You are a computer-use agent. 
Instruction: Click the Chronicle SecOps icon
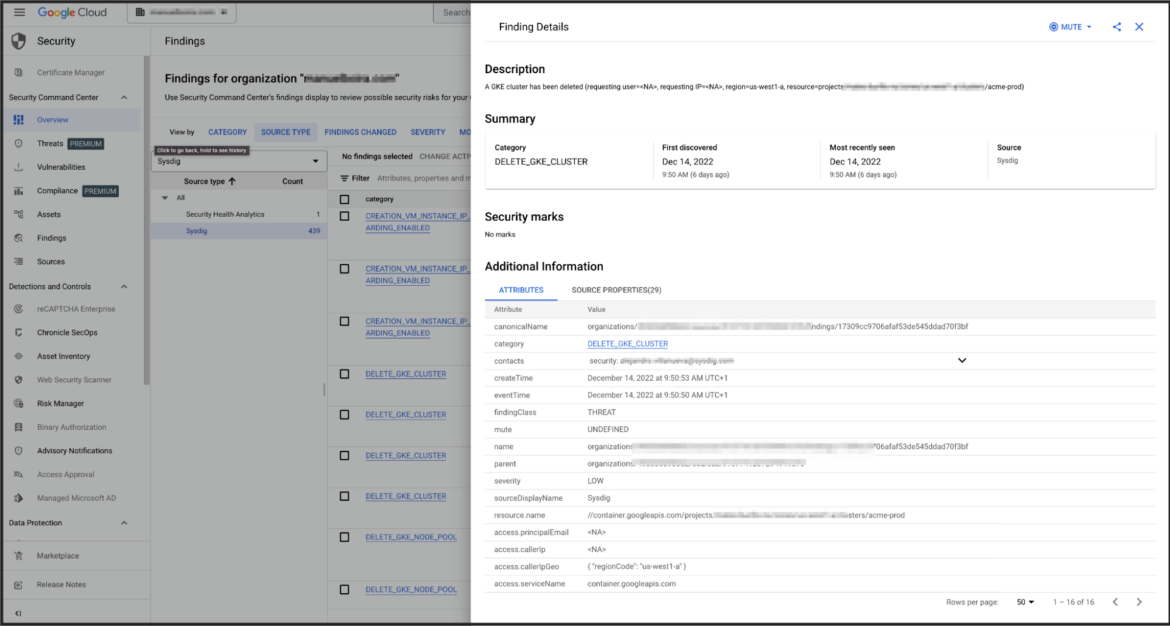pos(19,333)
